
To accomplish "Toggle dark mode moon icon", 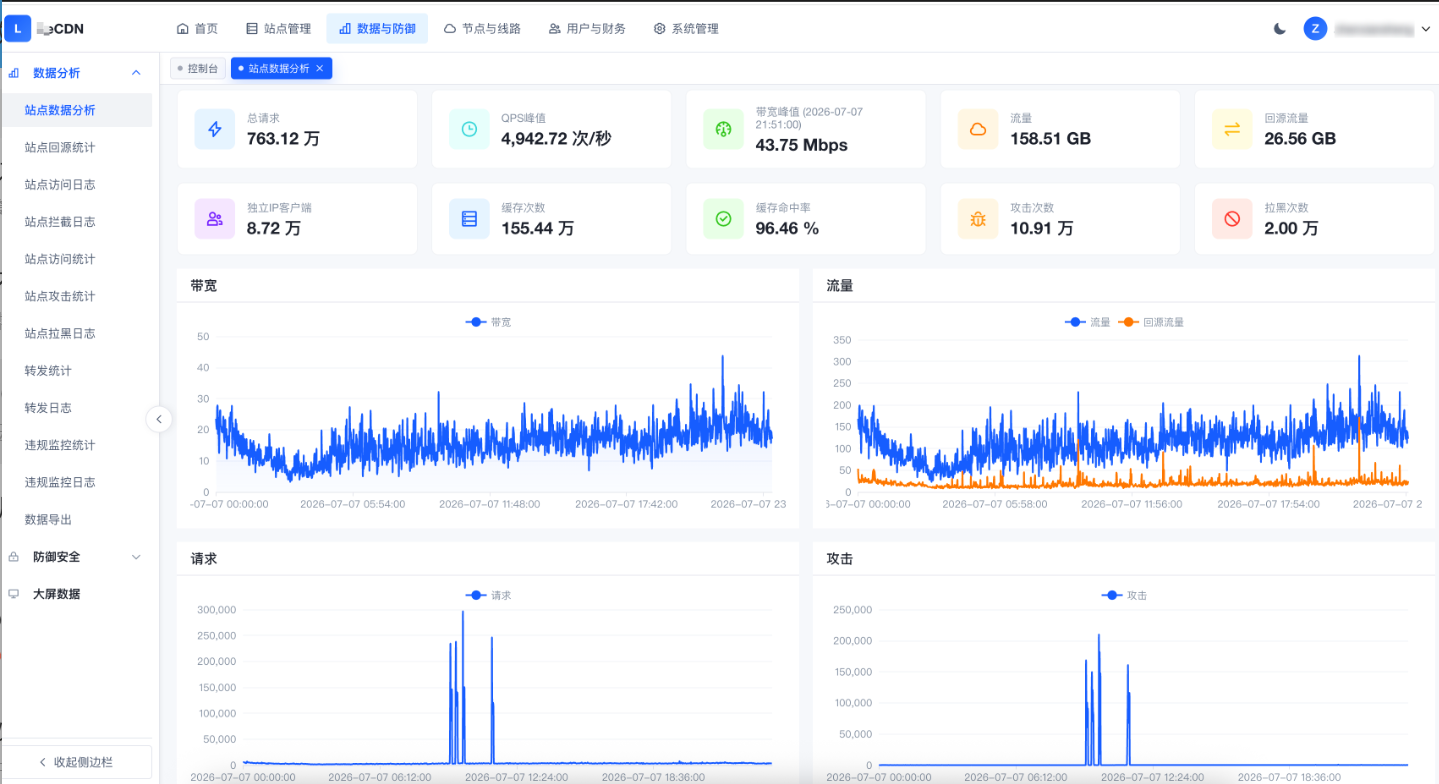I will 1280,29.
